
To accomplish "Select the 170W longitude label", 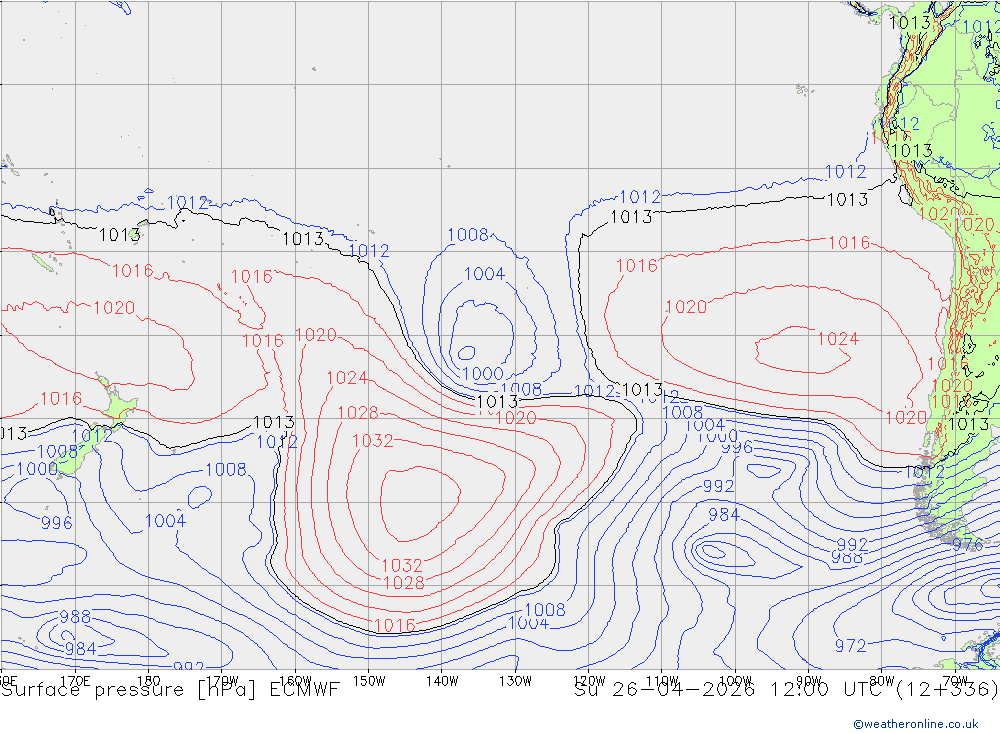I will (x=222, y=681).
